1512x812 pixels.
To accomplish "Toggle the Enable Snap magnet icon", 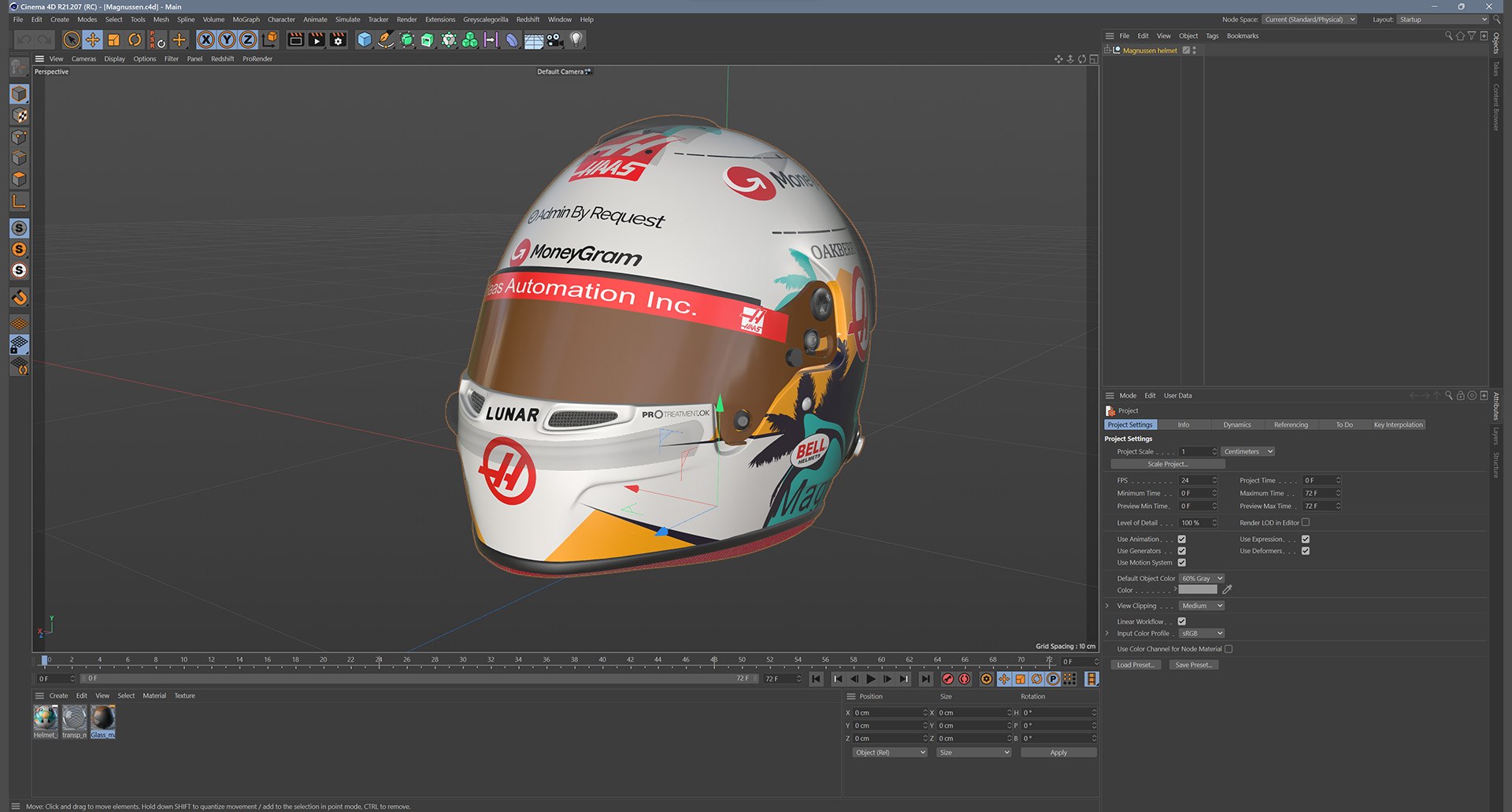I will tap(20, 297).
